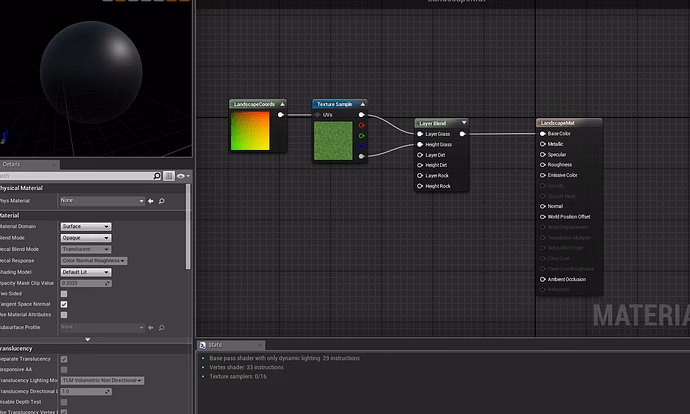Open the Subsurface Profile None dropdown
The width and height of the screenshot is (690, 414).
[x=102, y=327]
